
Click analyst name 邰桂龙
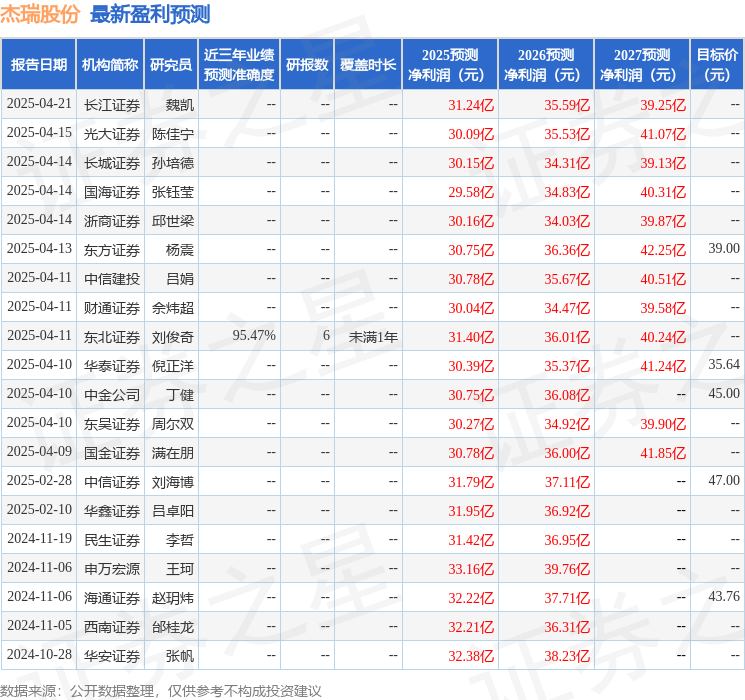click(x=173, y=627)
